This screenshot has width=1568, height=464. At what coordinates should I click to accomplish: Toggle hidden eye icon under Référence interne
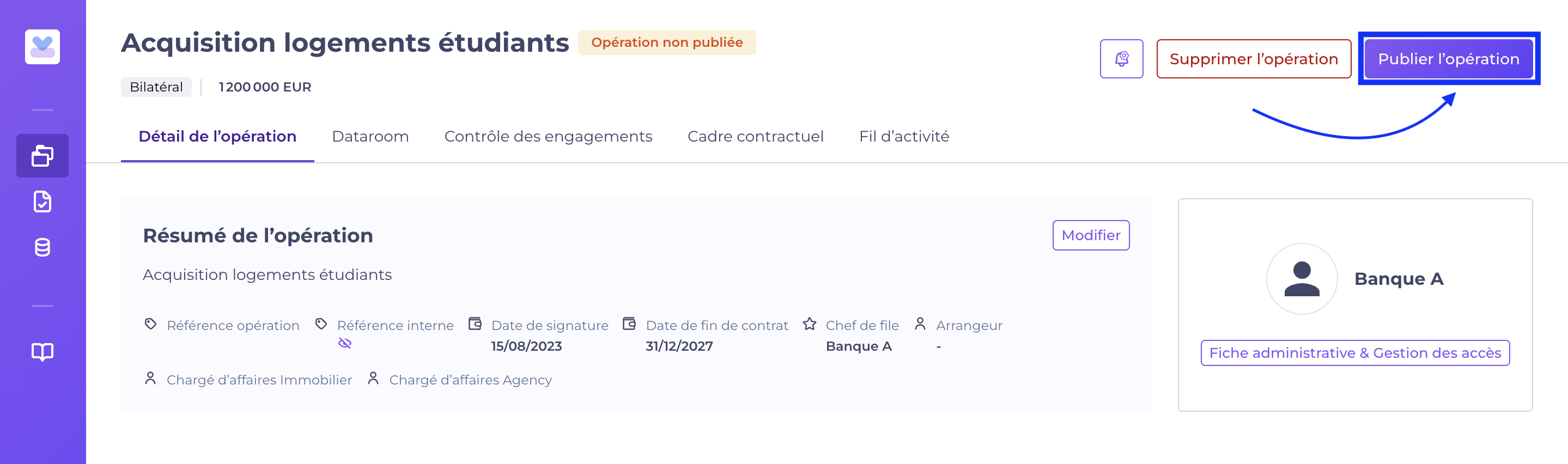(x=344, y=344)
